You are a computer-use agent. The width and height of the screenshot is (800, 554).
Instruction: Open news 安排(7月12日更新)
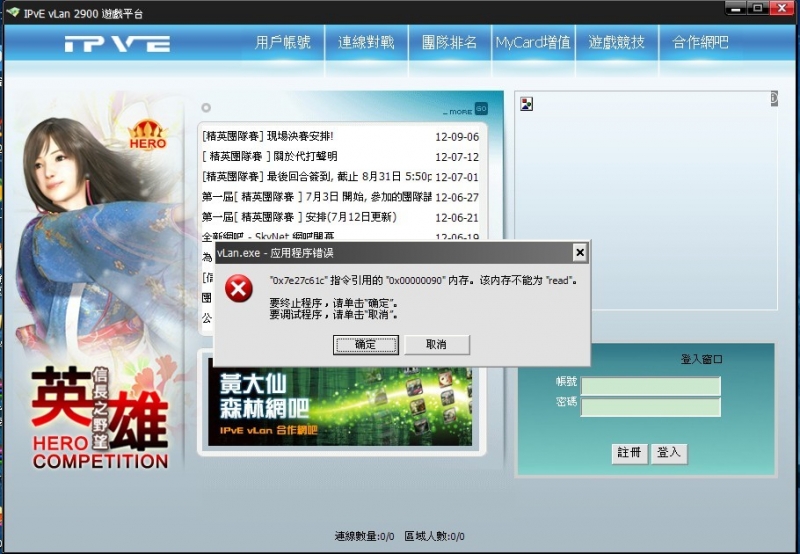(x=299, y=217)
